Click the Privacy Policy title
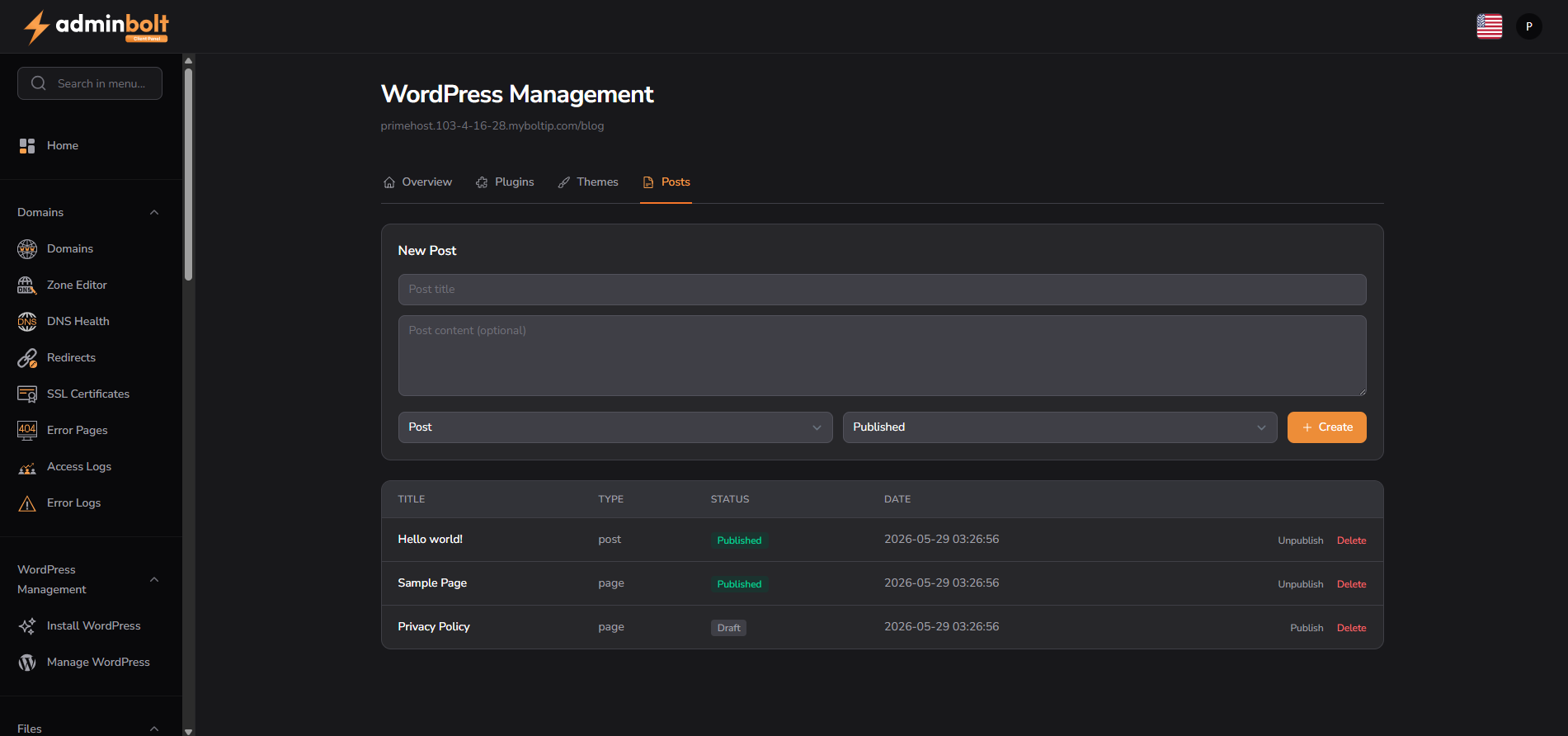This screenshot has height=736, width=1568. tap(434, 627)
